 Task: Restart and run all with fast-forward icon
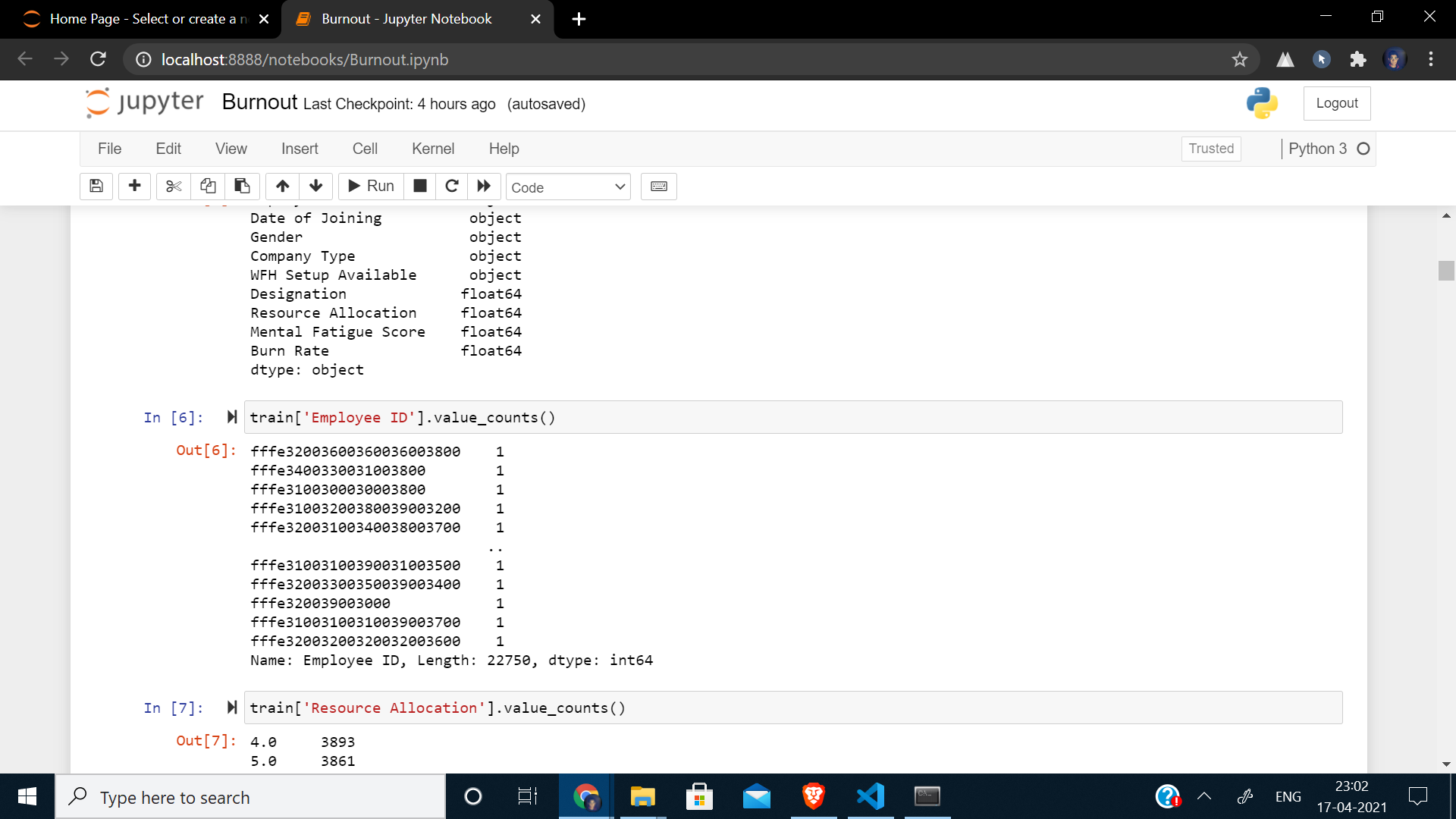click(484, 187)
